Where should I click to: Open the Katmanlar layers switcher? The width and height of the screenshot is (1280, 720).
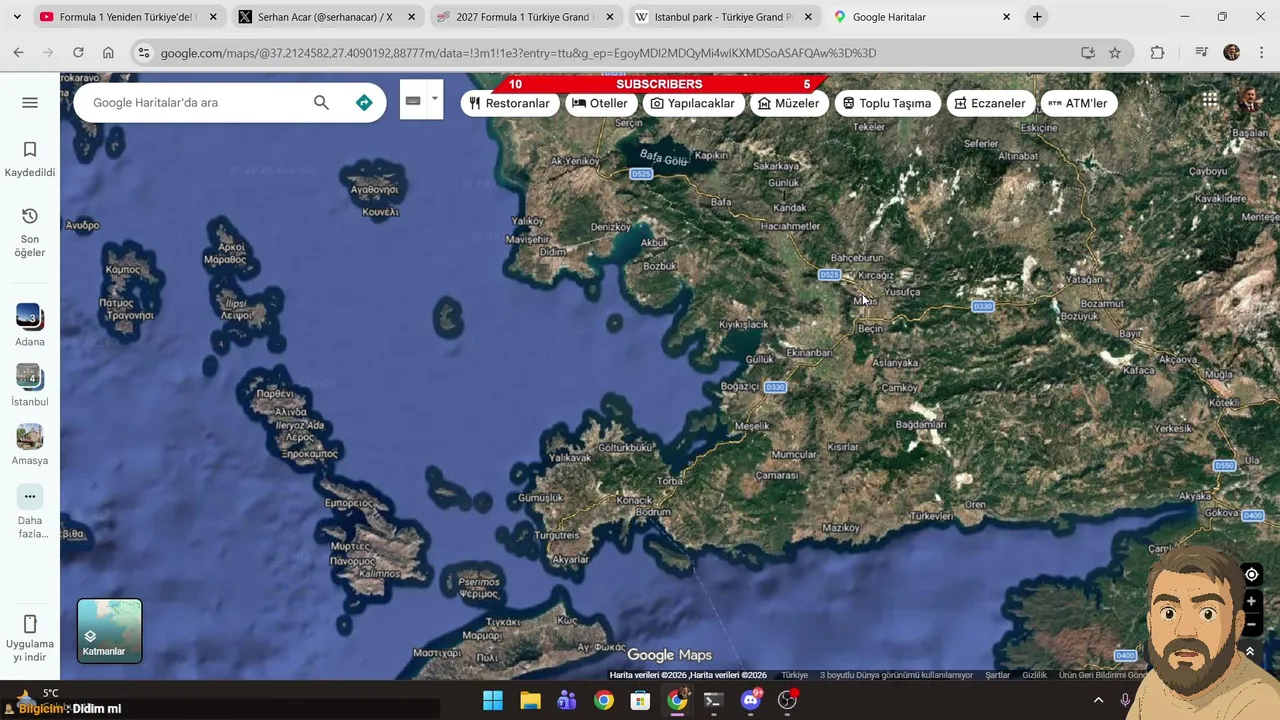pyautogui.click(x=110, y=631)
